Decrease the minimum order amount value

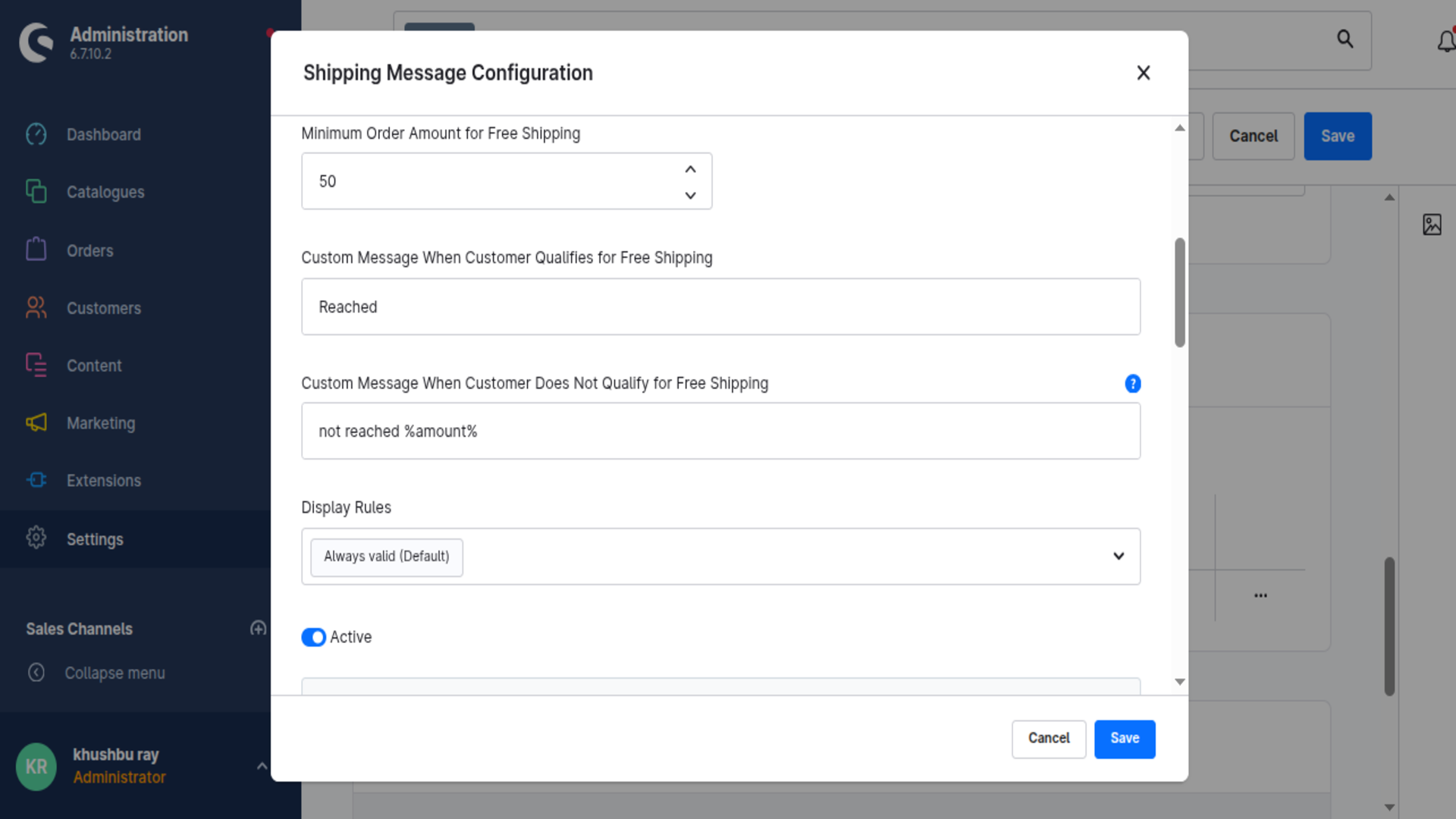point(690,195)
